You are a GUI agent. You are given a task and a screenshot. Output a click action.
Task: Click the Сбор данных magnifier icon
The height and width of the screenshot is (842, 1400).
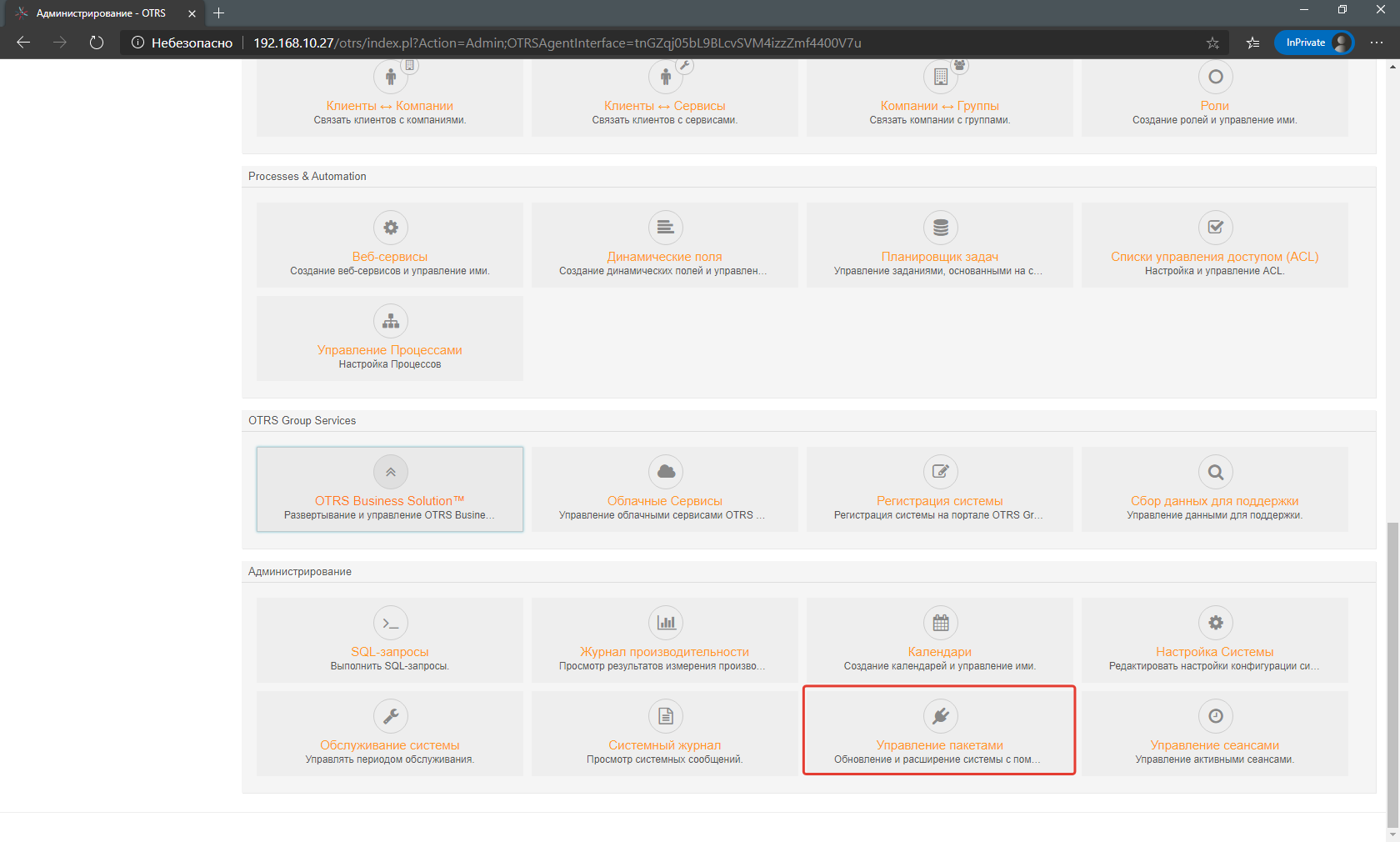1216,472
